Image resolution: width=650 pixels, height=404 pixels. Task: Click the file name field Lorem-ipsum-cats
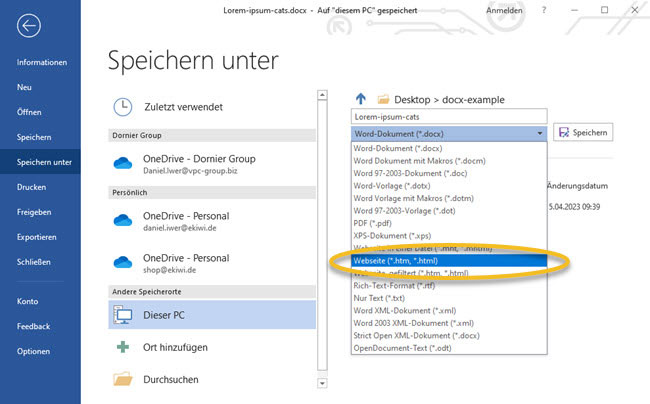pos(449,117)
